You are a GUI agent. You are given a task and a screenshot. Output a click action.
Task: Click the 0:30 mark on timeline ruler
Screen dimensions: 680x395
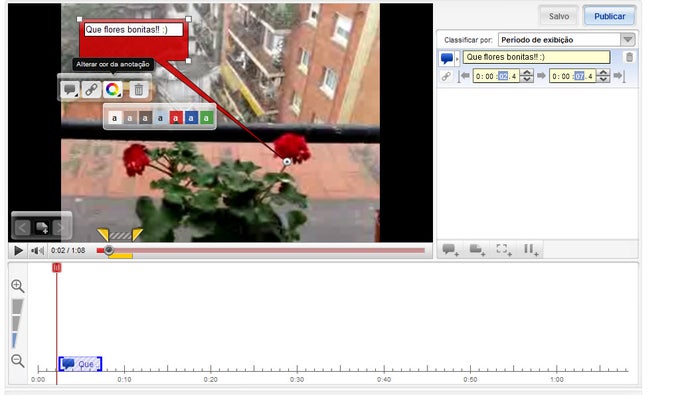(297, 379)
